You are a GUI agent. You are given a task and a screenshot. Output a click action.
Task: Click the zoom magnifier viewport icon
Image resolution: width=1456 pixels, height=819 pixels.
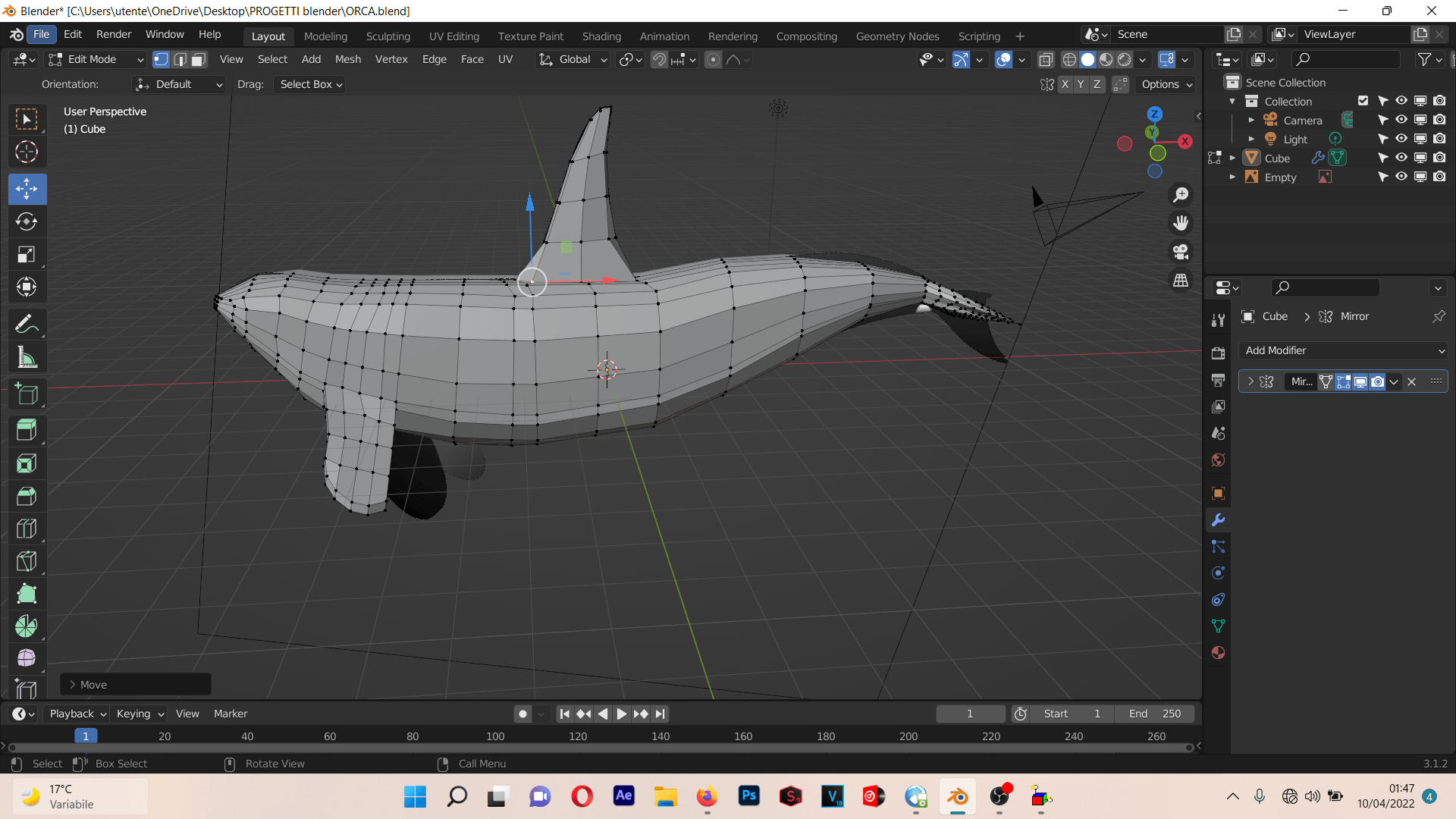(x=1181, y=195)
